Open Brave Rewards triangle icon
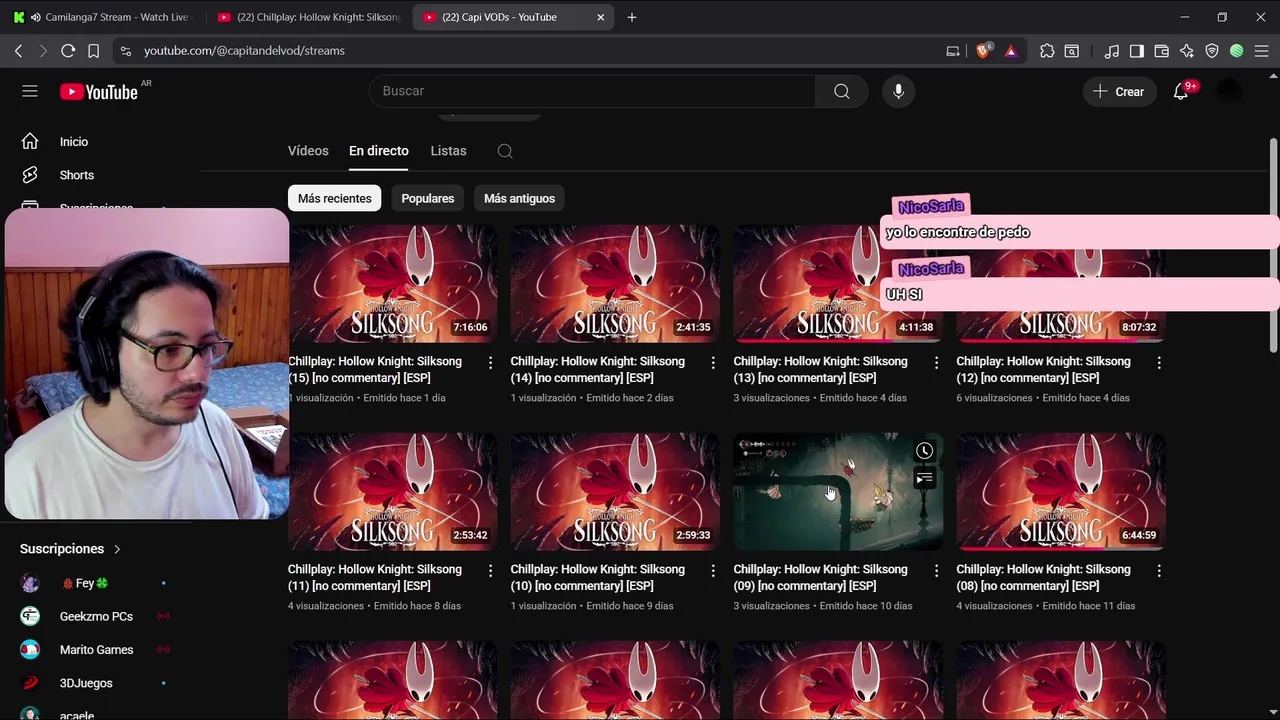Screen dimensions: 1280x720 tap(1011, 51)
